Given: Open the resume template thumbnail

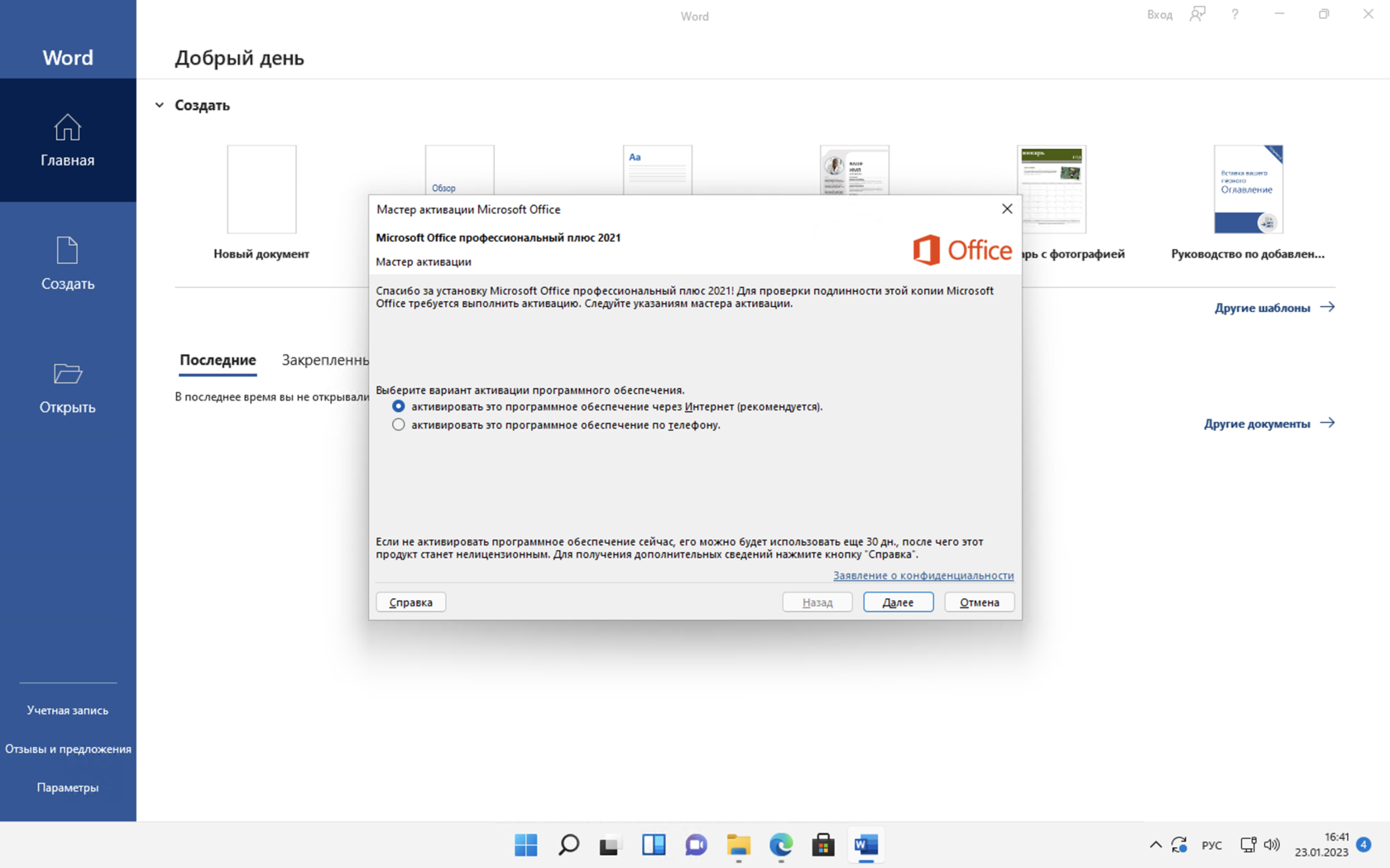Looking at the screenshot, I should (855, 170).
